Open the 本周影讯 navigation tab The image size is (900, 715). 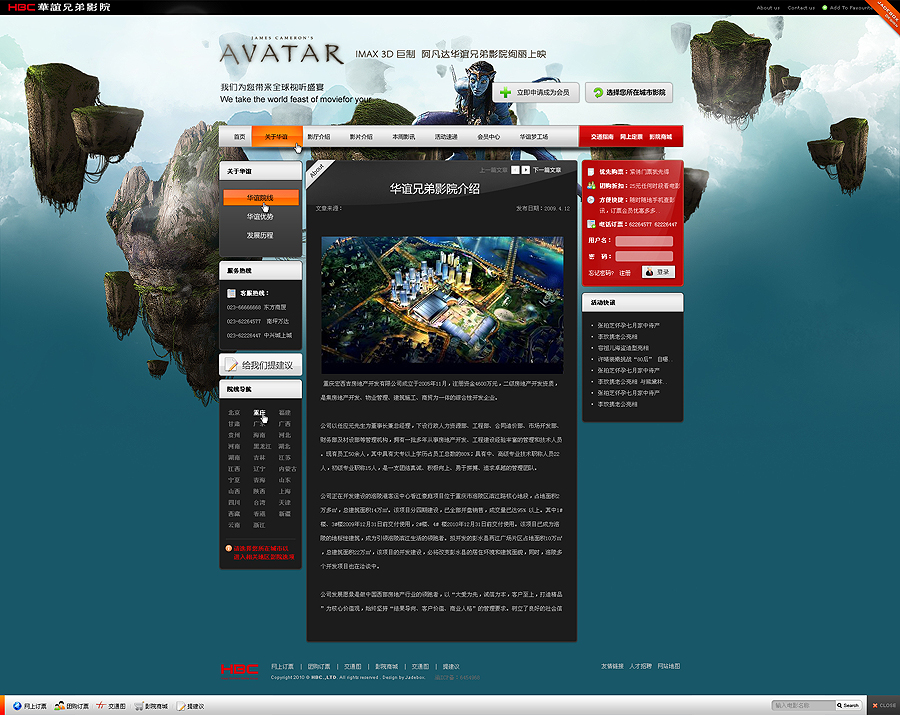point(404,137)
